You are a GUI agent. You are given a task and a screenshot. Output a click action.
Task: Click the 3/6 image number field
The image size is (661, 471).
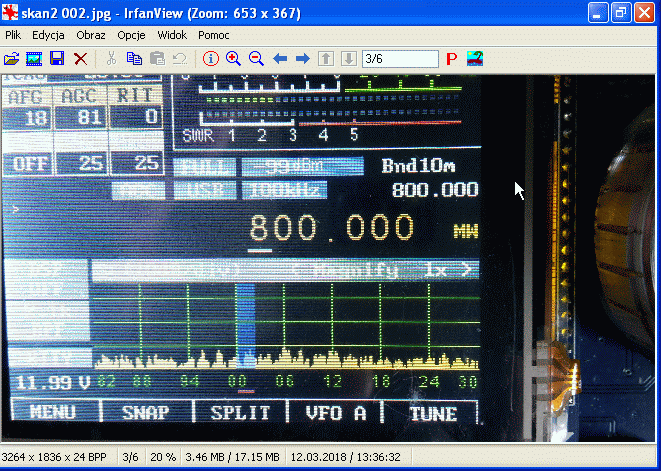pos(400,59)
